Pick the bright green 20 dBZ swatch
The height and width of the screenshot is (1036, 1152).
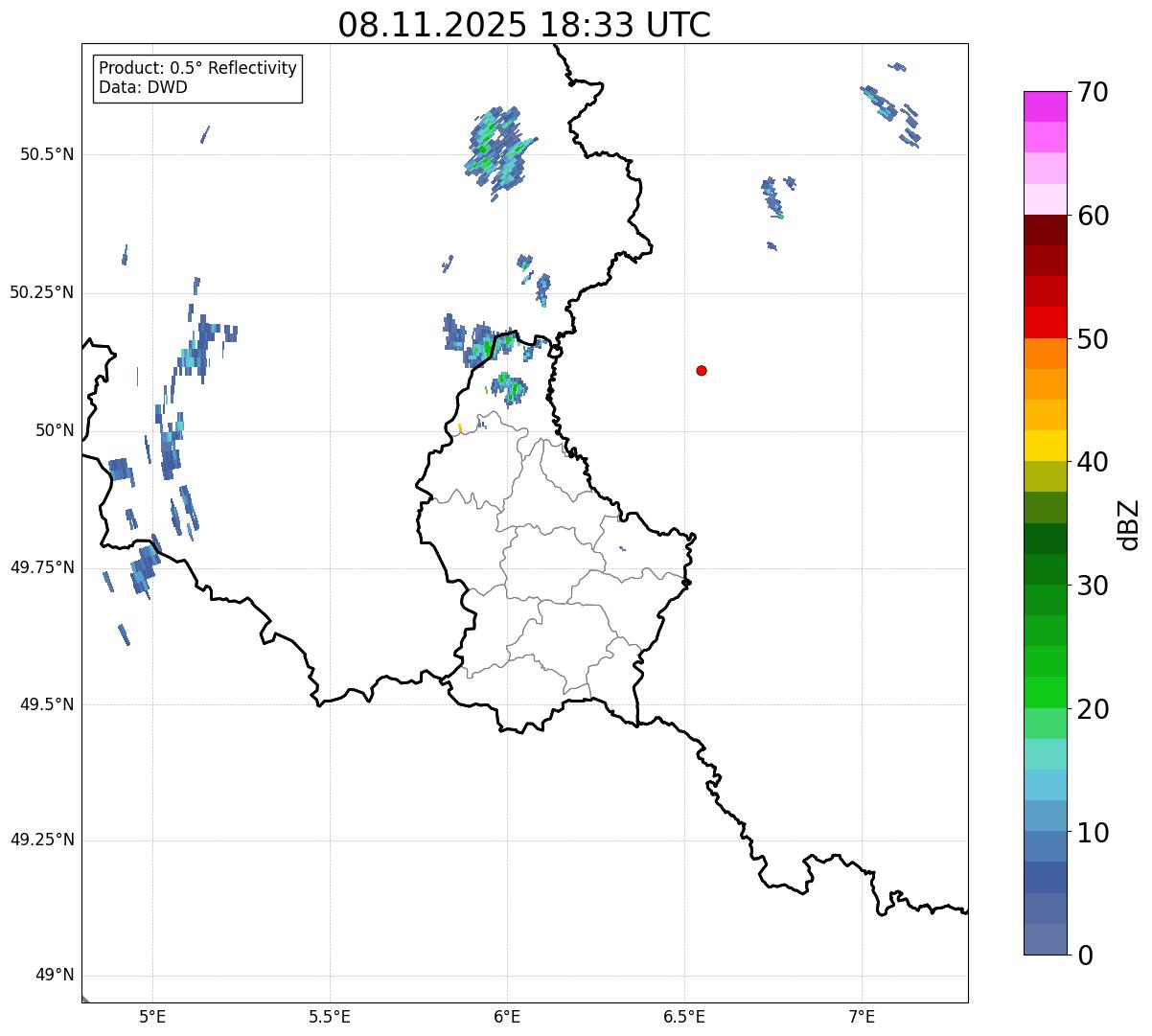[x=1045, y=693]
